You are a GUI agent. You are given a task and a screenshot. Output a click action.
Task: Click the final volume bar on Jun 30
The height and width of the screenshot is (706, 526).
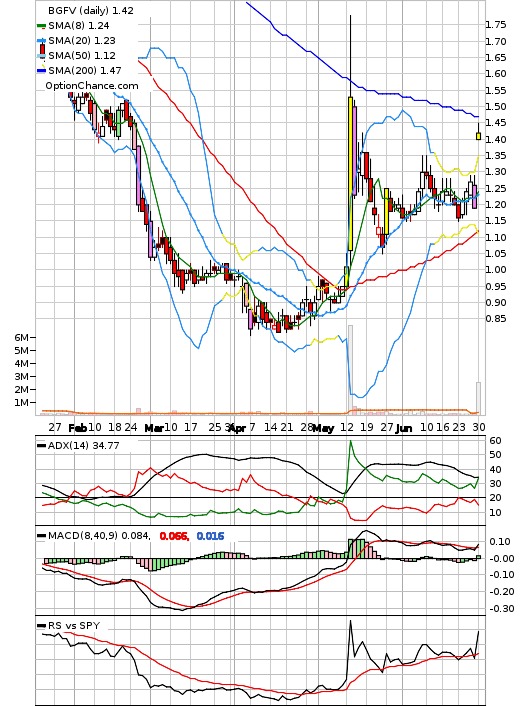click(479, 398)
